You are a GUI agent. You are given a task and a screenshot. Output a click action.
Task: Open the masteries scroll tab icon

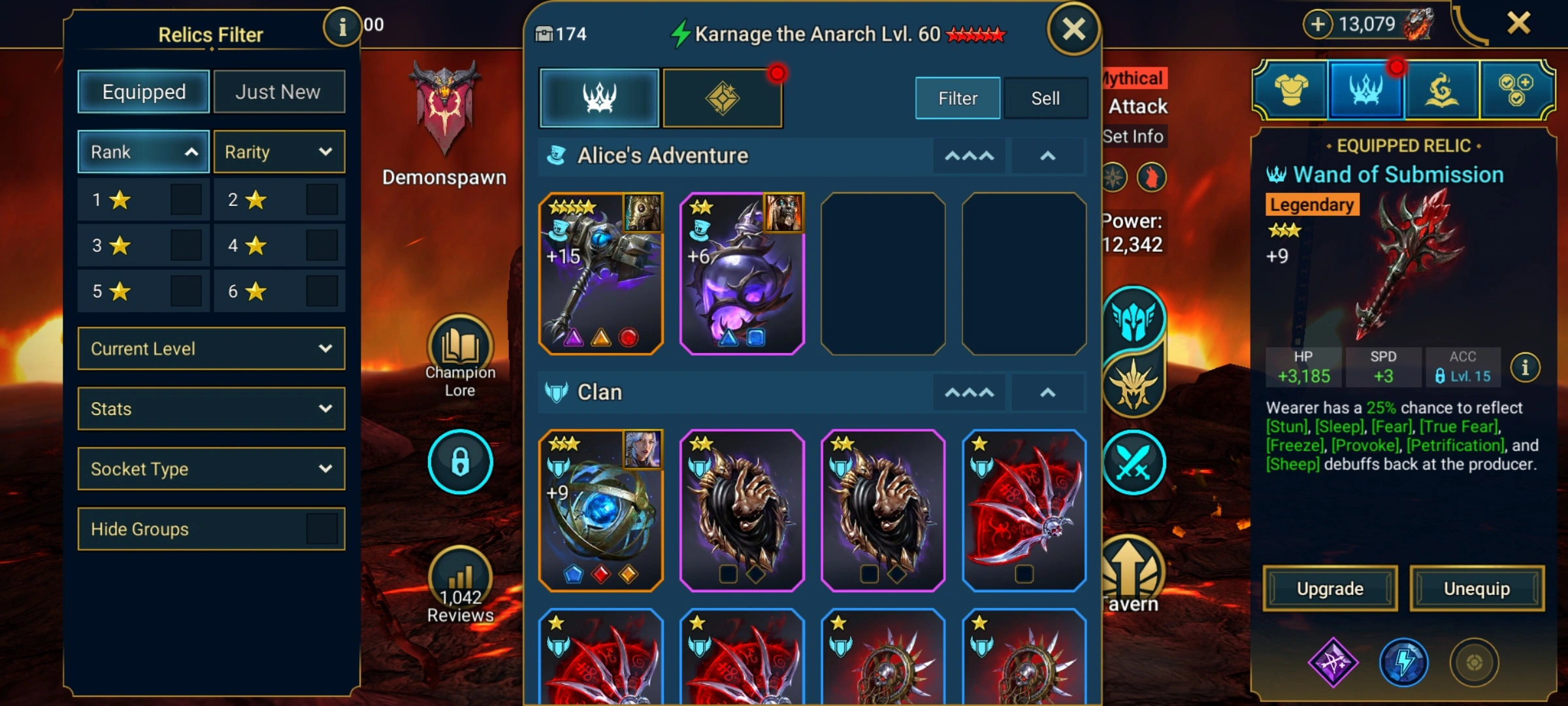click(1442, 90)
